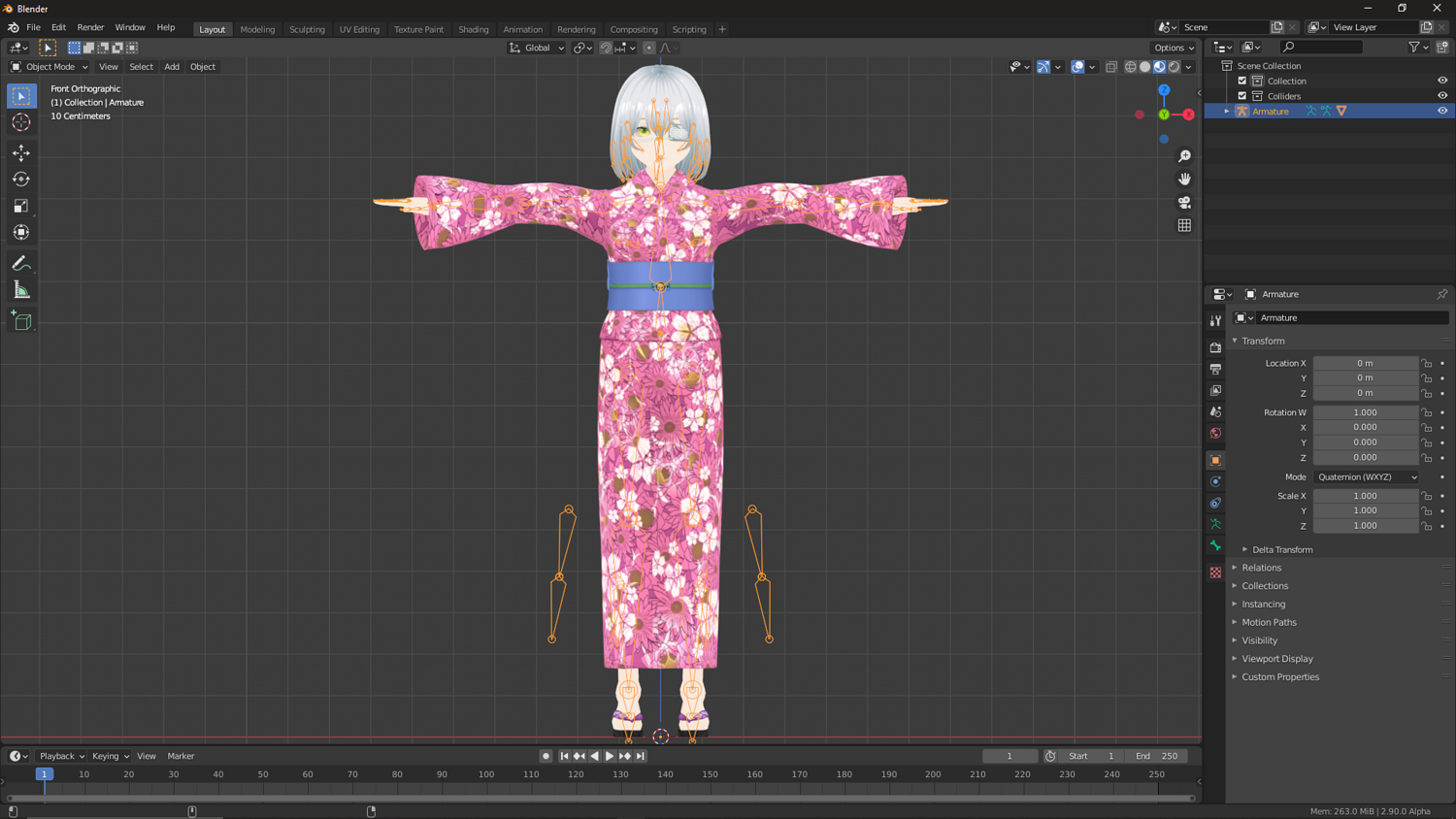Select the Measure tool

coord(21,290)
